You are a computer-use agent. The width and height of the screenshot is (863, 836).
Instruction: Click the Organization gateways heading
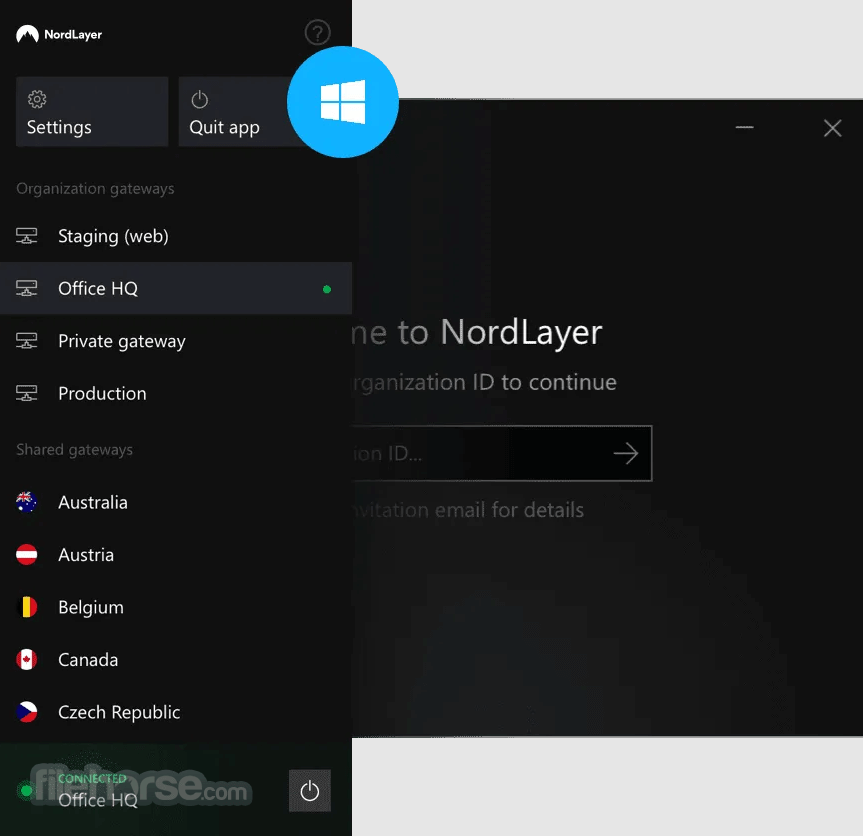(x=95, y=189)
